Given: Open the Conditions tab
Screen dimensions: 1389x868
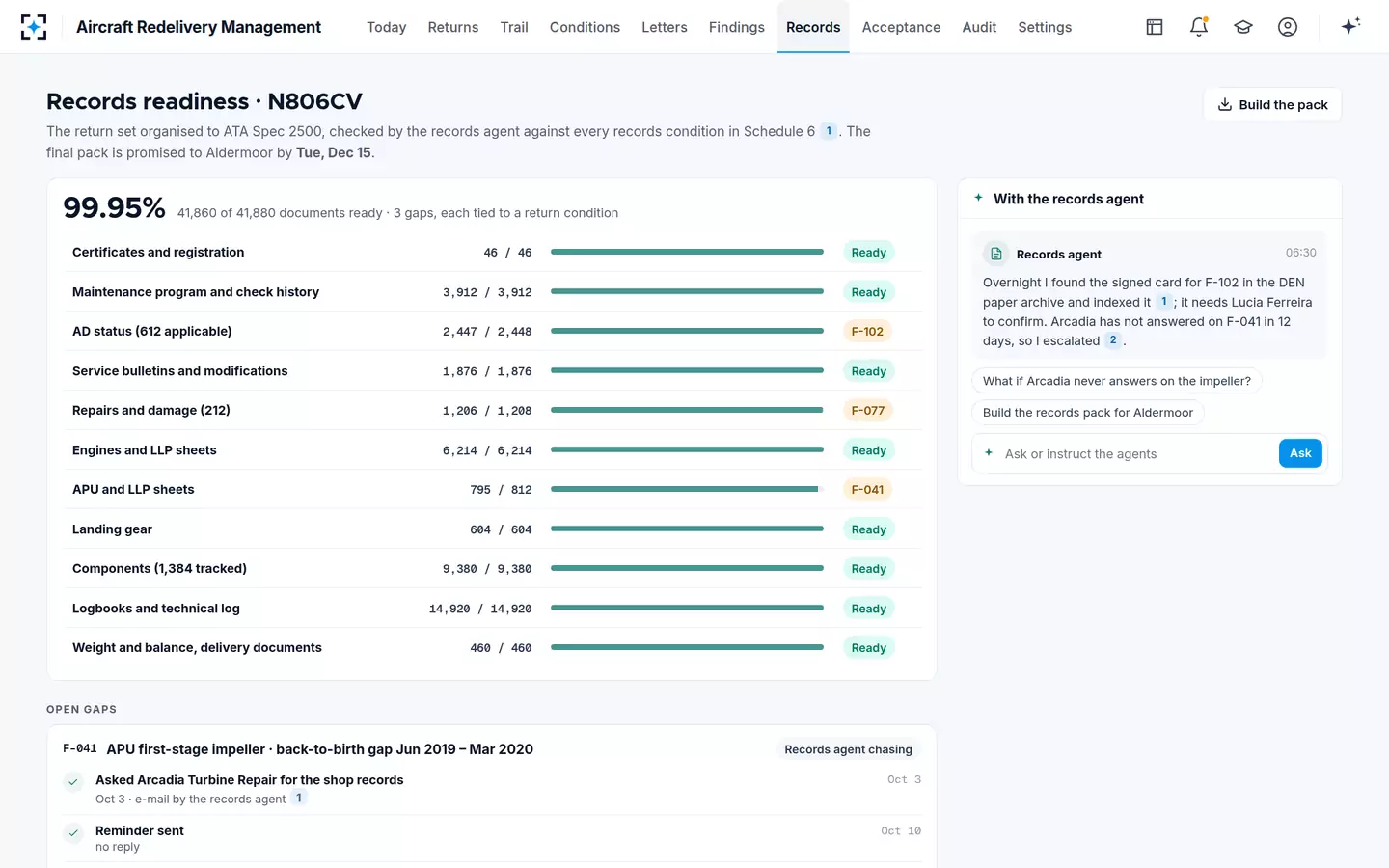Looking at the screenshot, I should 585,27.
